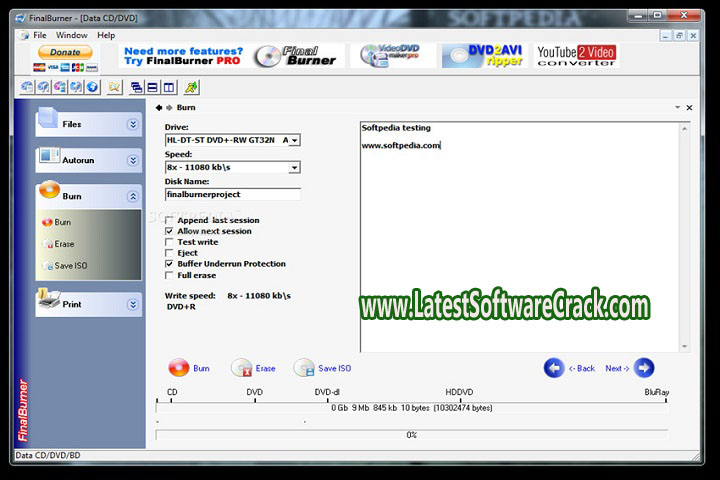
Task: Open the Speed dropdown list
Action: [x=295, y=168]
